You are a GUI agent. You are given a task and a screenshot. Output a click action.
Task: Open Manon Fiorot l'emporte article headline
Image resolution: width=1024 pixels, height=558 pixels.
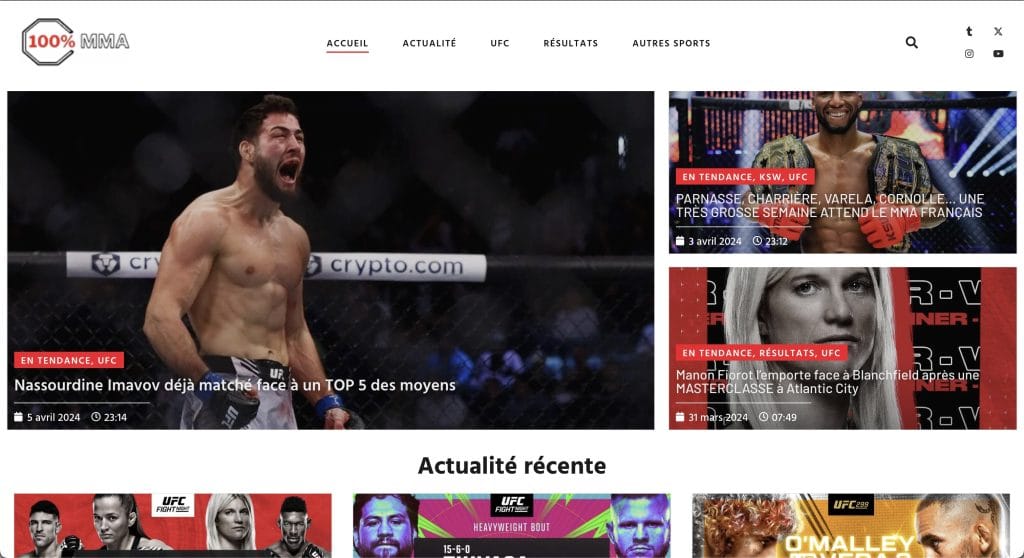pyautogui.click(x=827, y=382)
